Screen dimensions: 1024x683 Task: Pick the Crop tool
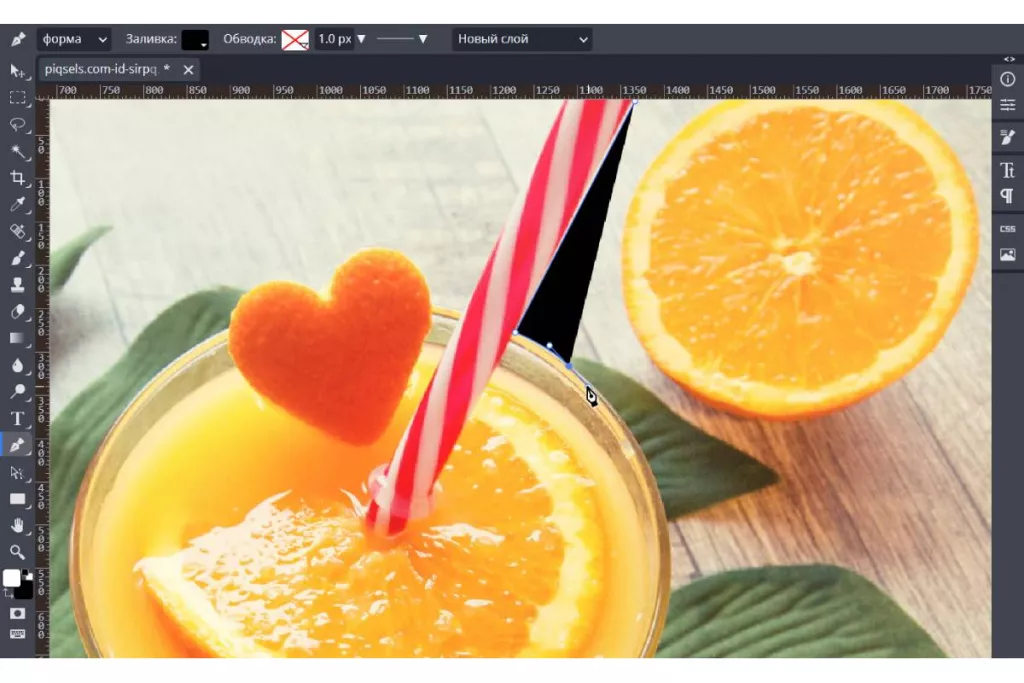point(17,178)
